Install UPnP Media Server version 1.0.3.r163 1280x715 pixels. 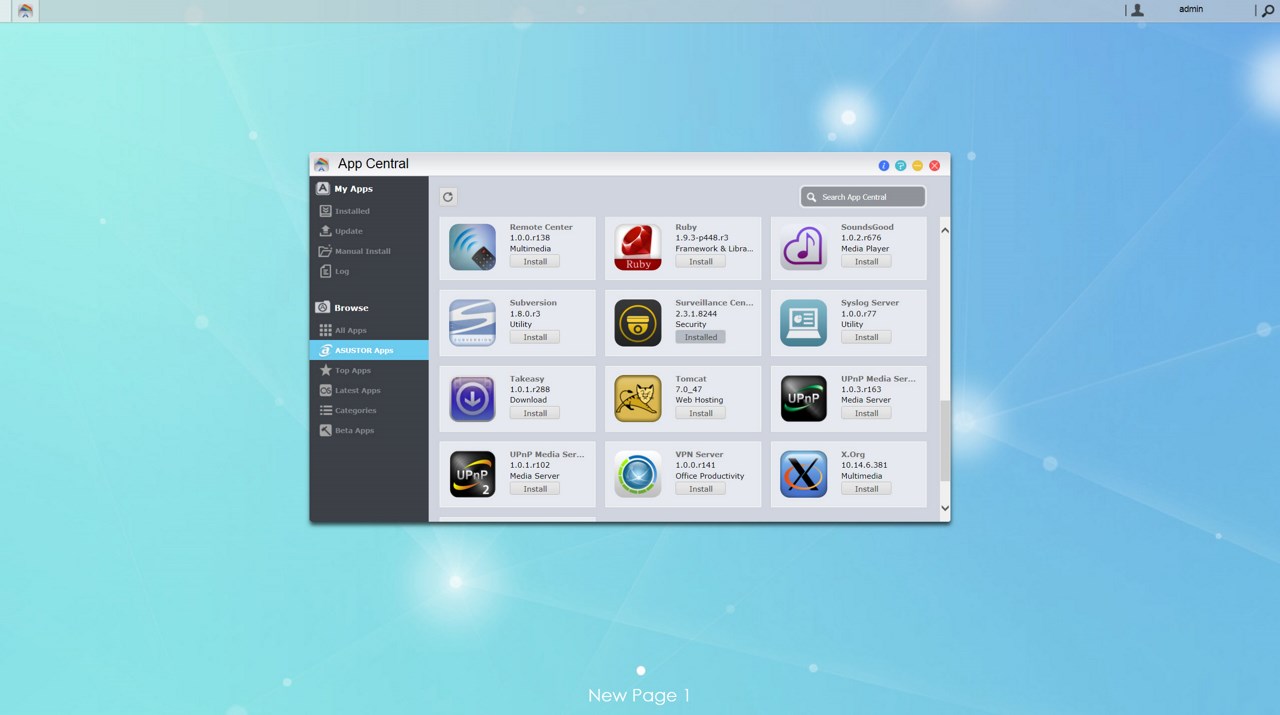(x=866, y=413)
